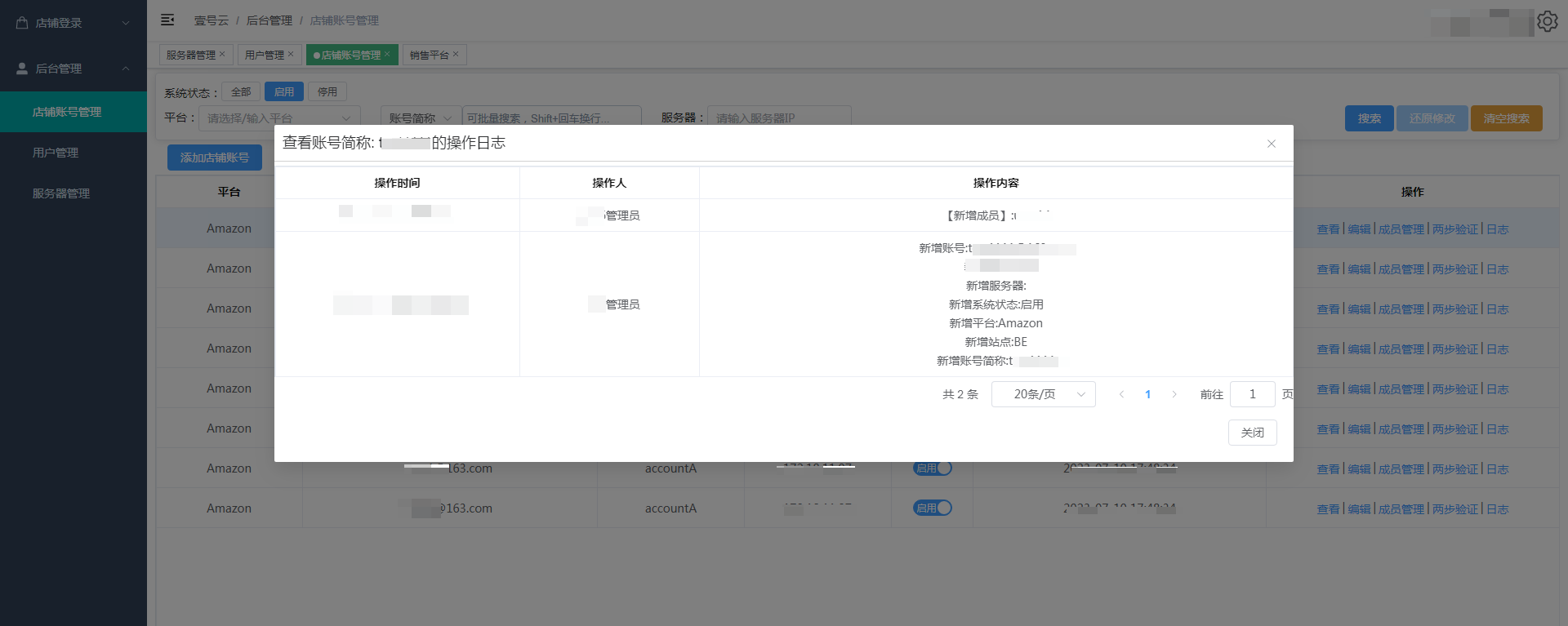The width and height of the screenshot is (1568, 626).
Task: Select 停用 system status filter
Action: [x=327, y=91]
